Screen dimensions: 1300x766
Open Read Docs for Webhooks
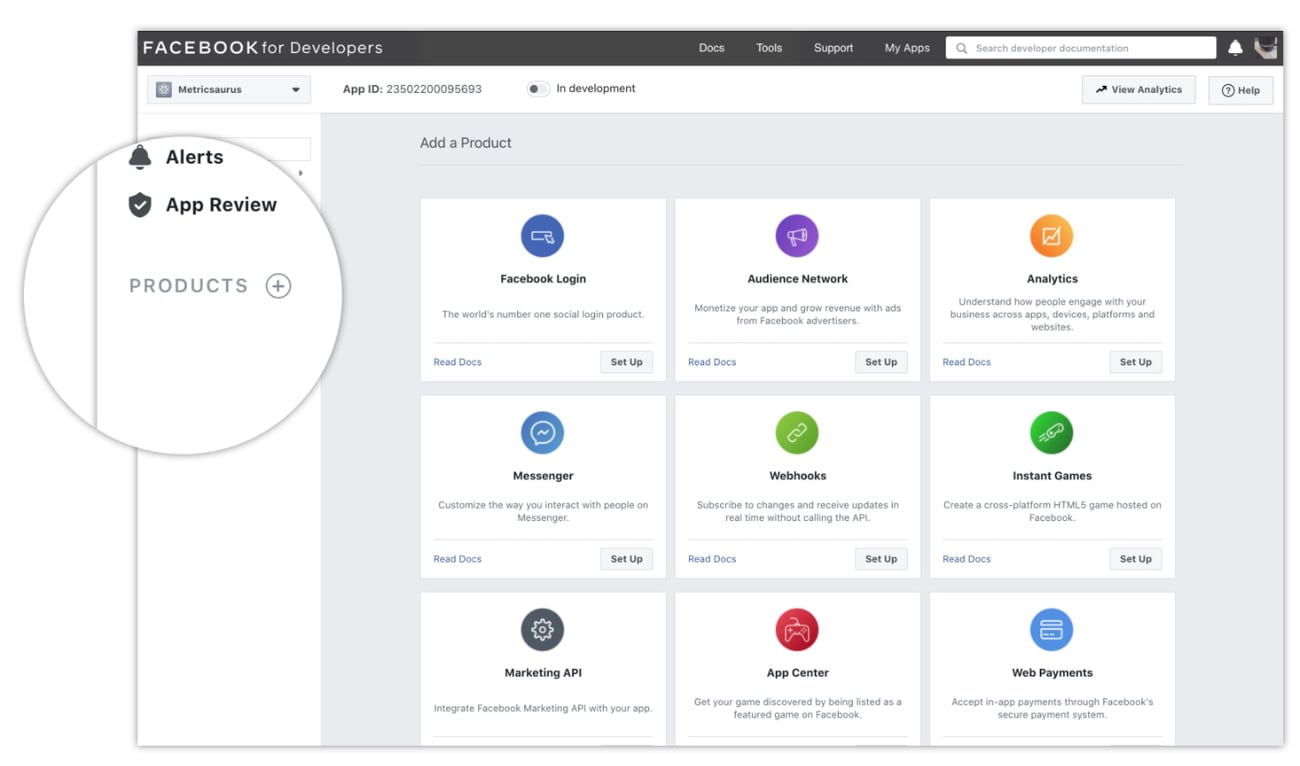711,558
